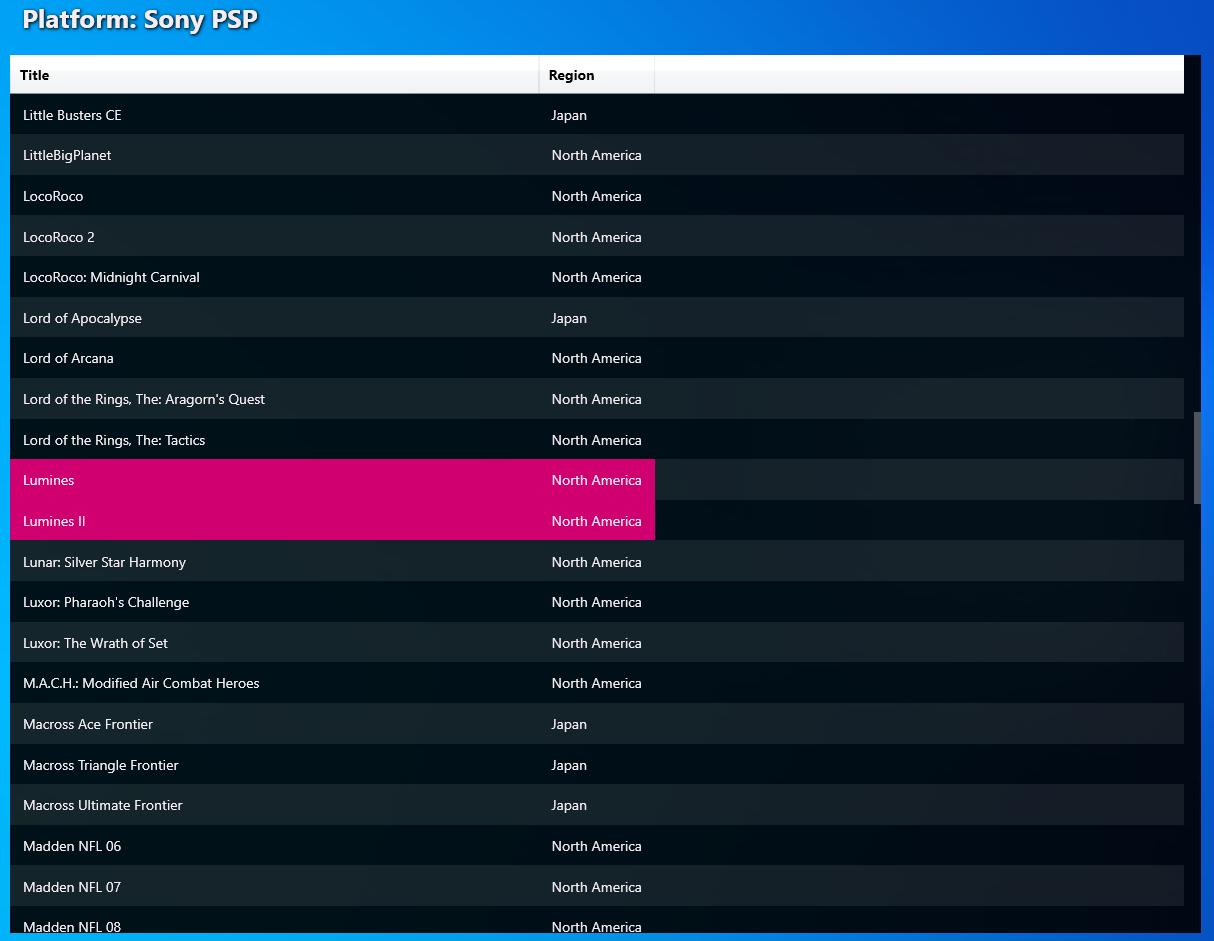The height and width of the screenshot is (941, 1214).
Task: Select M.A.C.H.: Modified Air Combat Heroes
Action: coord(141,683)
